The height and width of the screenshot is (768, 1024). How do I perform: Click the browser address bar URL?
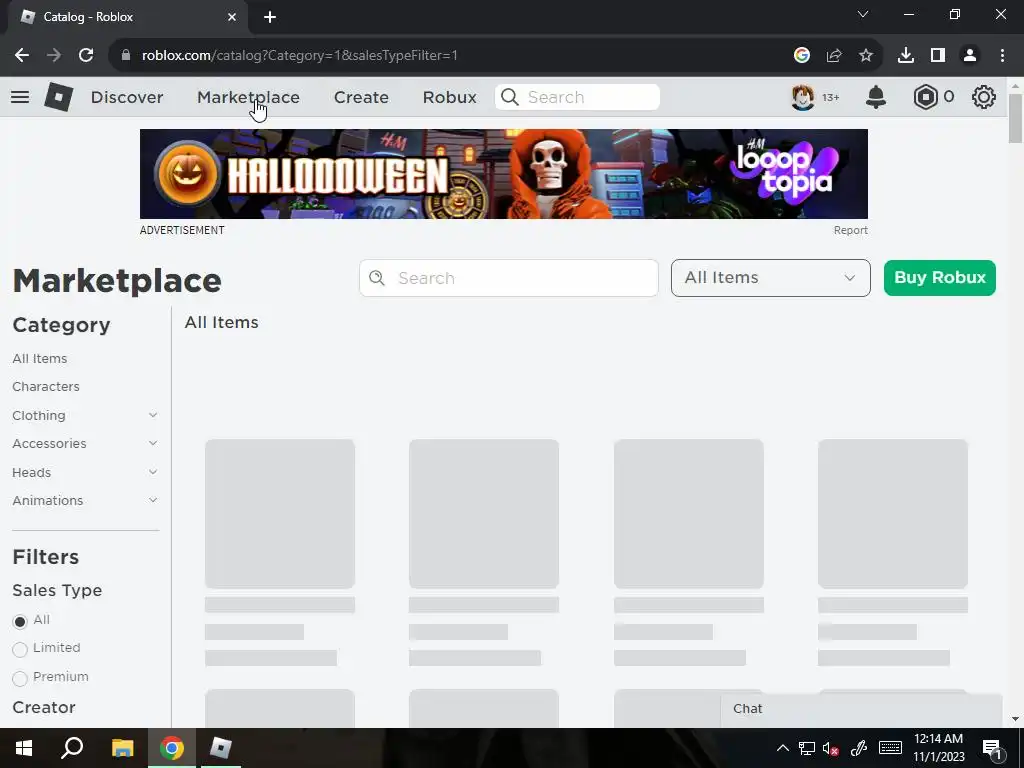300,56
